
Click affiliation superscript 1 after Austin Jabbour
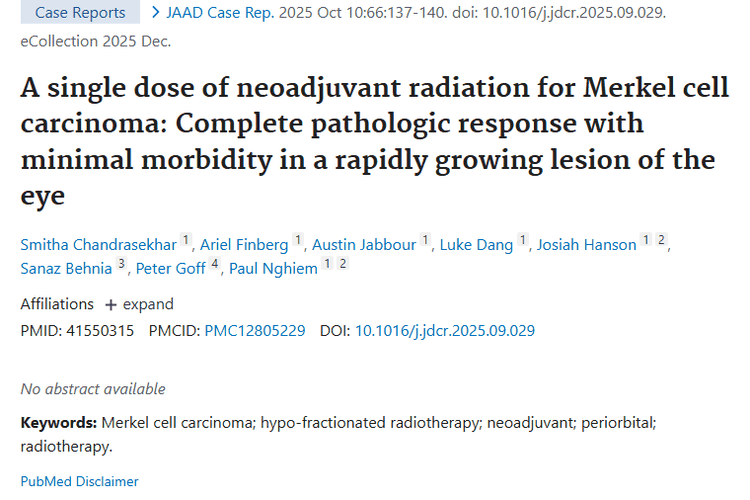pyautogui.click(x=425, y=241)
